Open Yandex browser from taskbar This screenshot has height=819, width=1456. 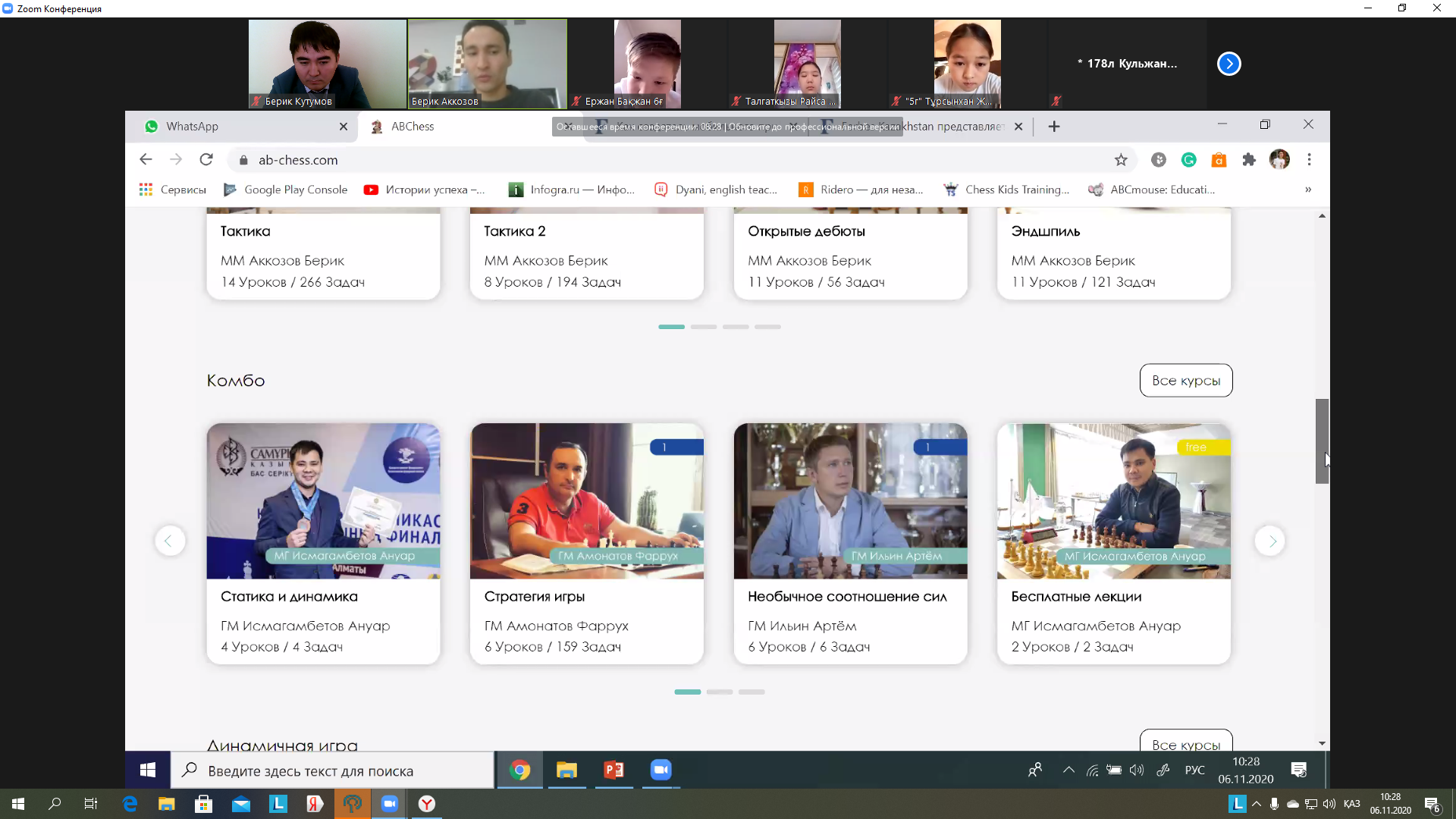tap(427, 804)
